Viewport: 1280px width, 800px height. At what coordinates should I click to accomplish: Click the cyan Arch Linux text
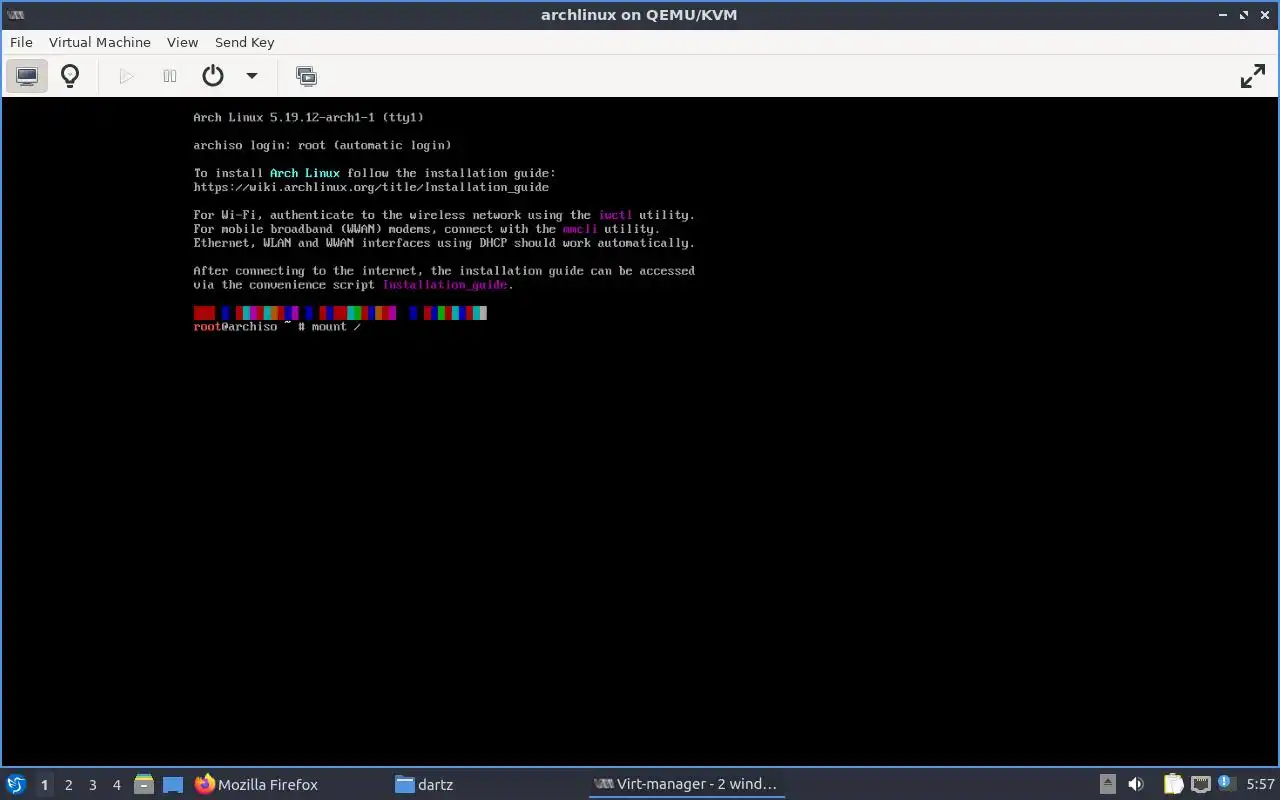tap(305, 173)
